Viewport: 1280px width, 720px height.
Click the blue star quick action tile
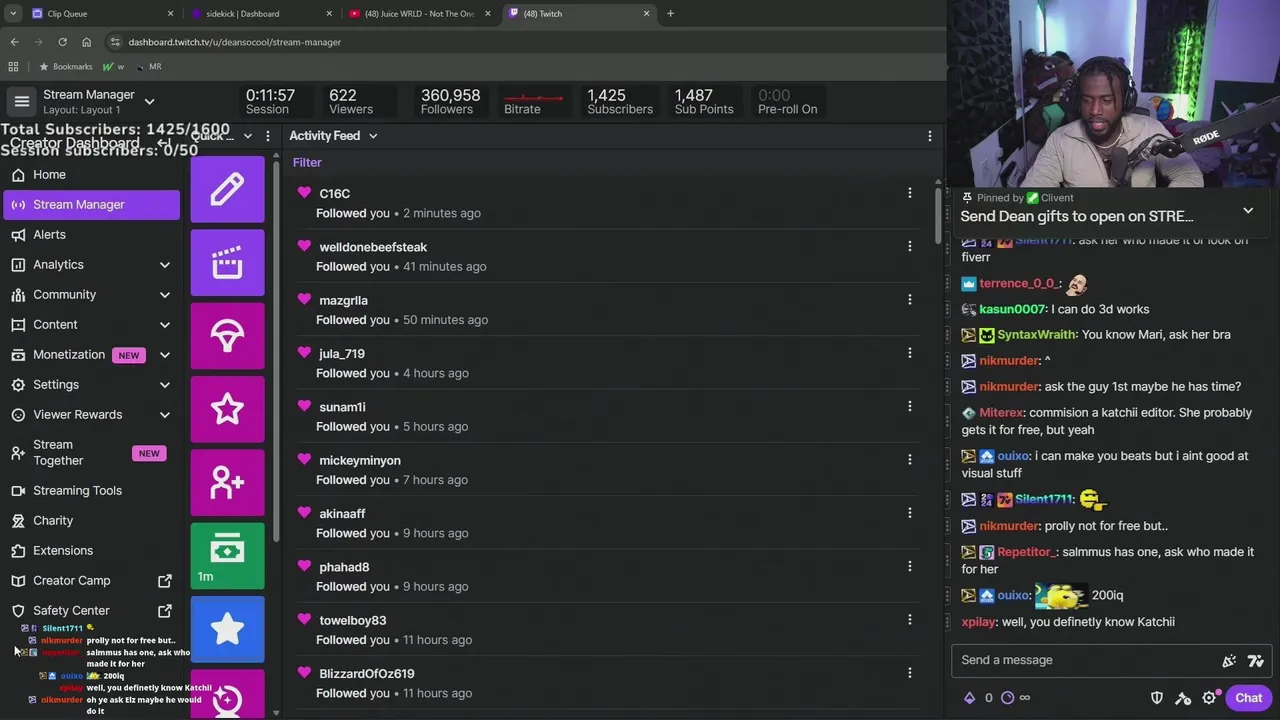click(227, 629)
